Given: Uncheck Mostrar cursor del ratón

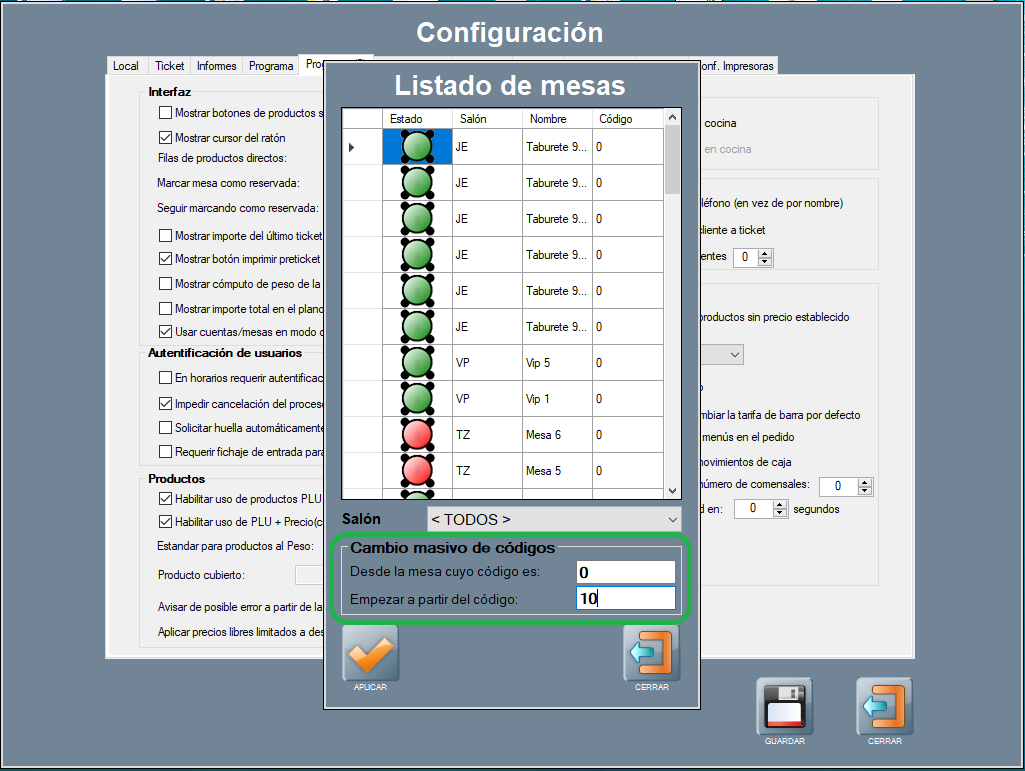Looking at the screenshot, I should [166, 138].
